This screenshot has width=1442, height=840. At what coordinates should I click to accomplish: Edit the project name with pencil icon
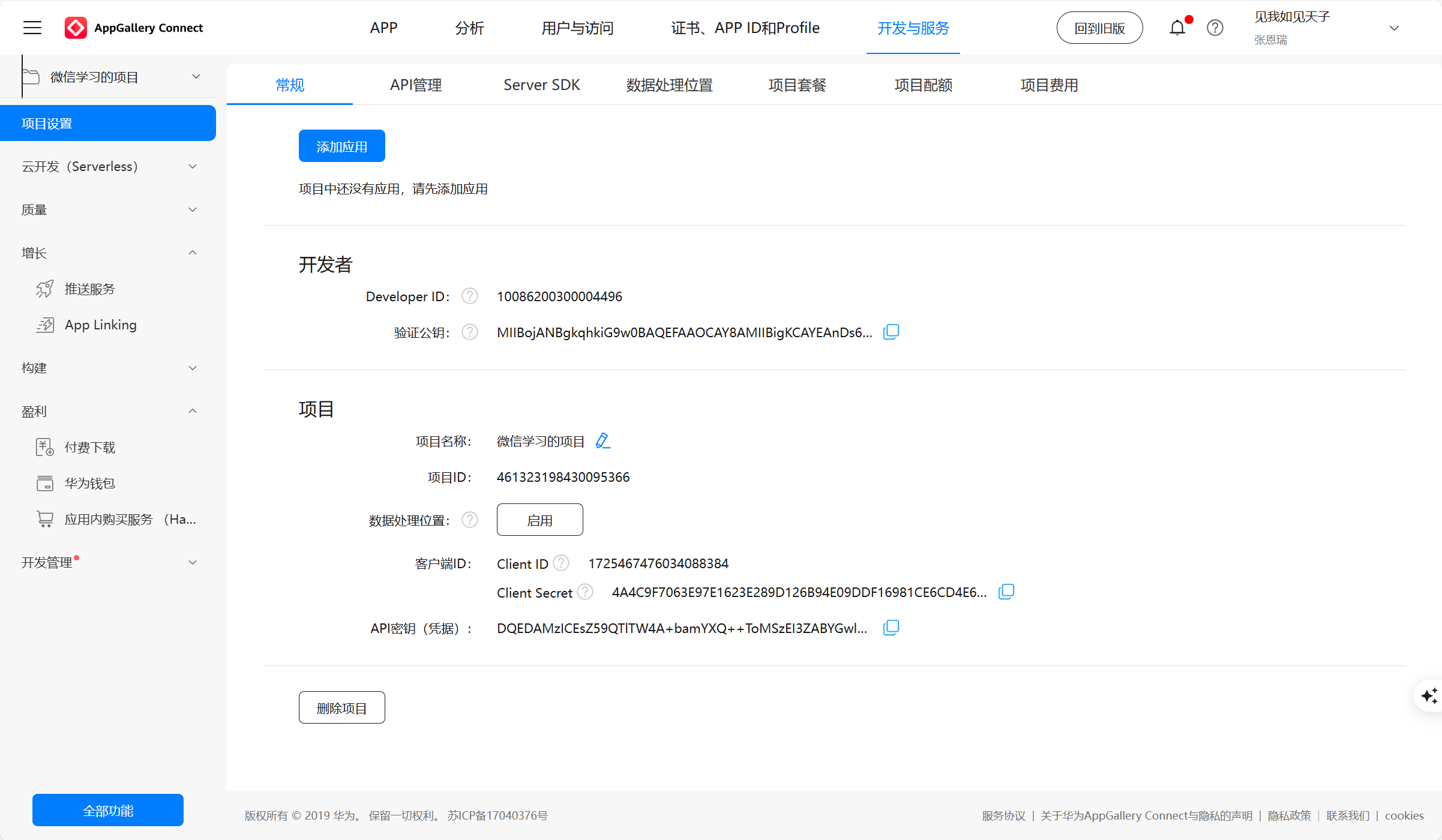602,441
